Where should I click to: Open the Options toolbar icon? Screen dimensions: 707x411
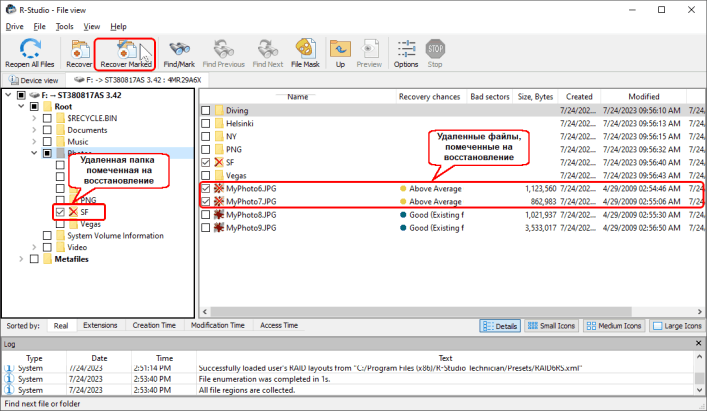pyautogui.click(x=406, y=49)
